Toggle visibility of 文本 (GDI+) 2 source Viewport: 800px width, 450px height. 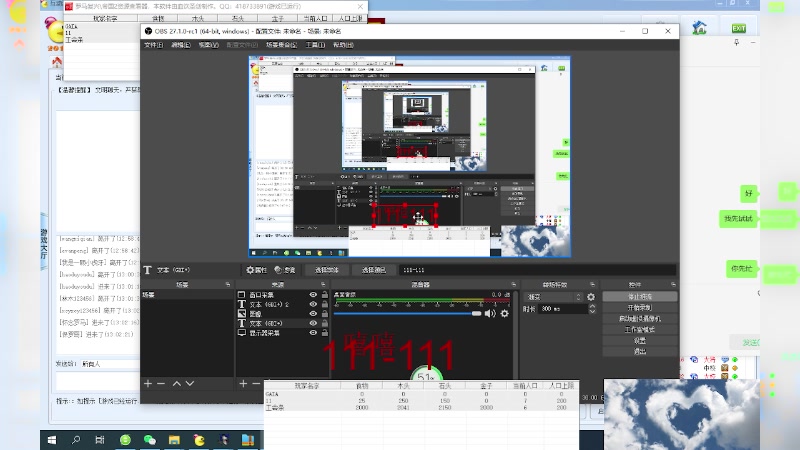coord(313,304)
